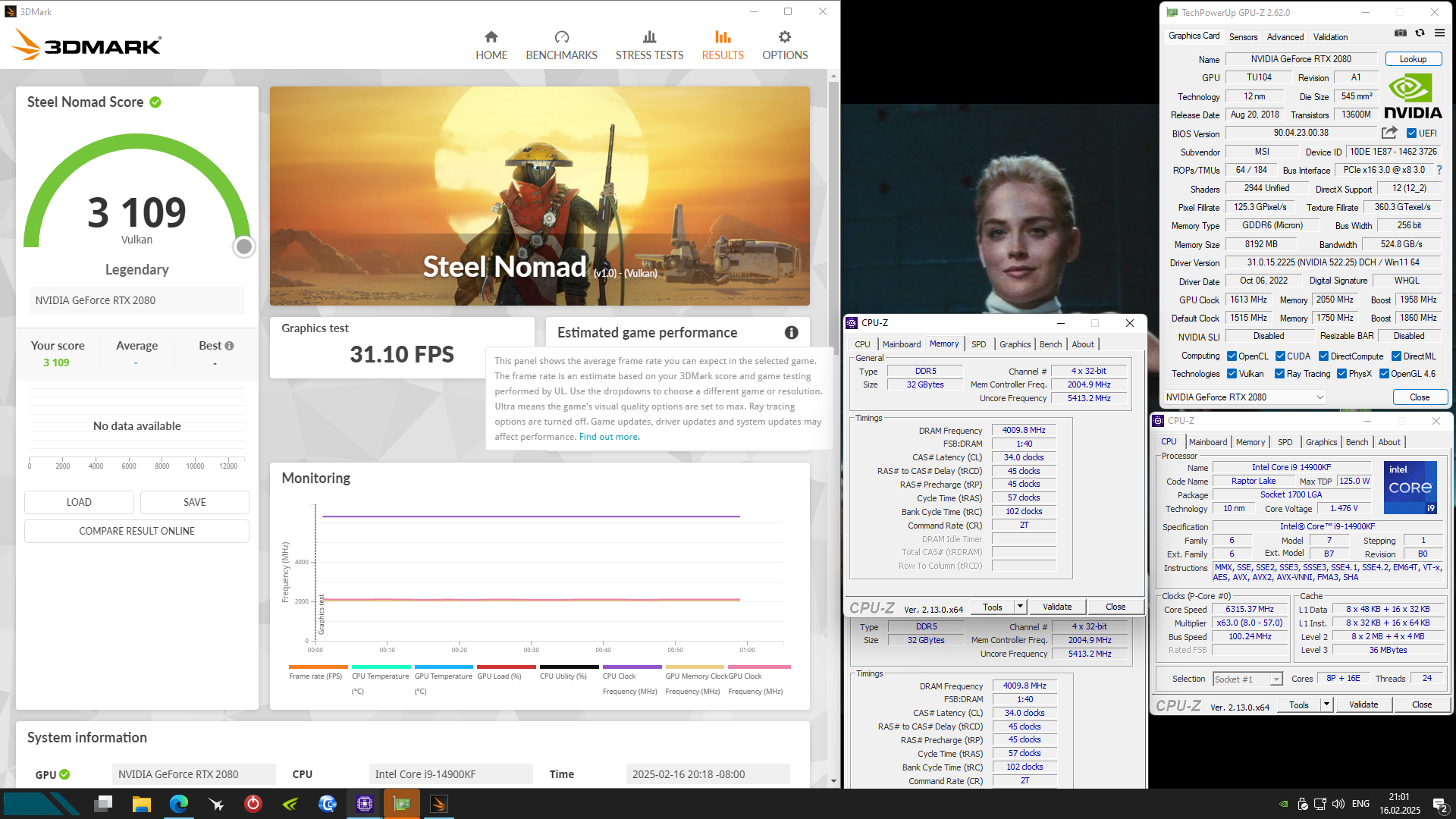Click the score gauge knob
1456x819 pixels.
[243, 246]
